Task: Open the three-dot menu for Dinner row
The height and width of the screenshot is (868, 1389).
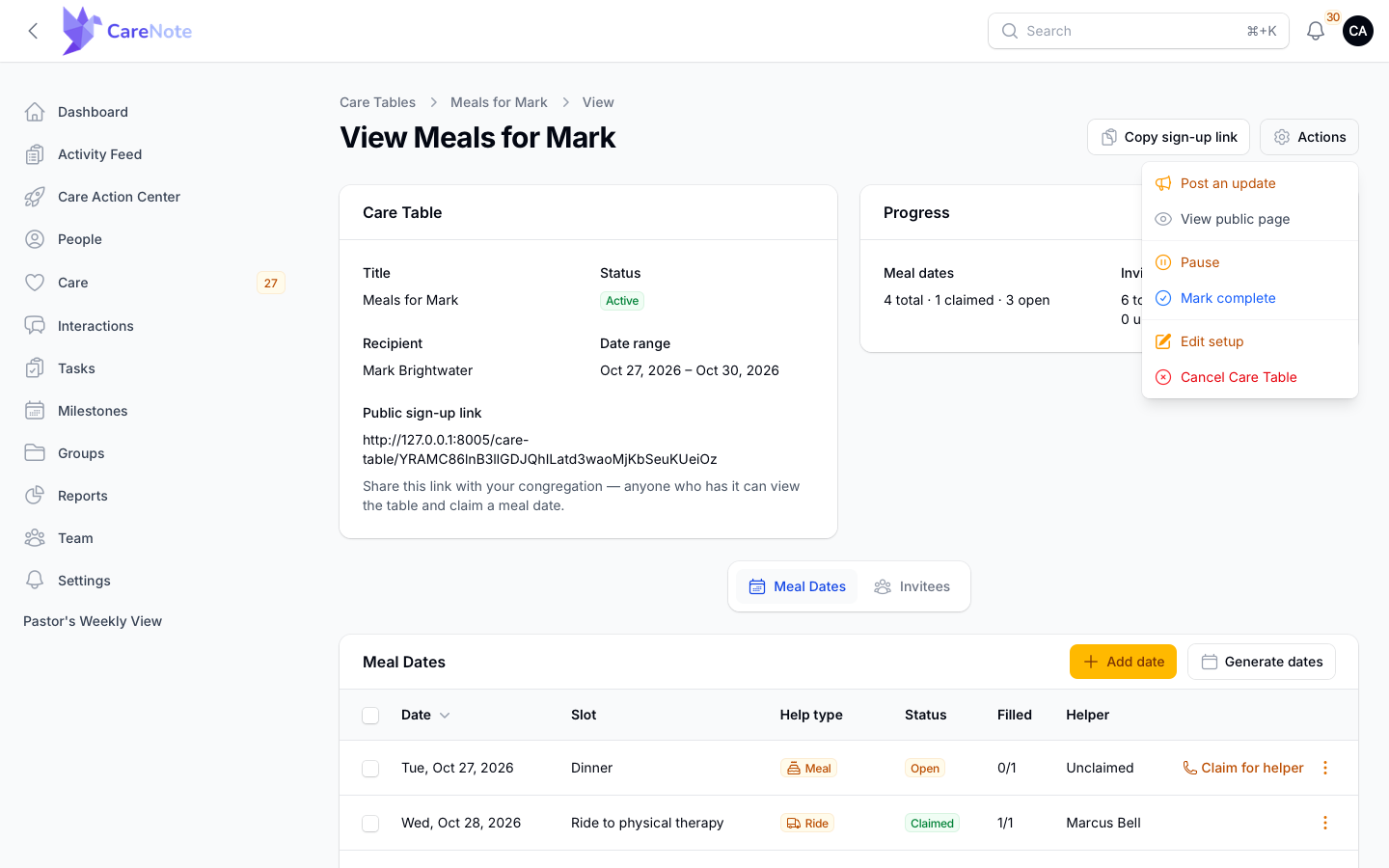Action: (1325, 768)
